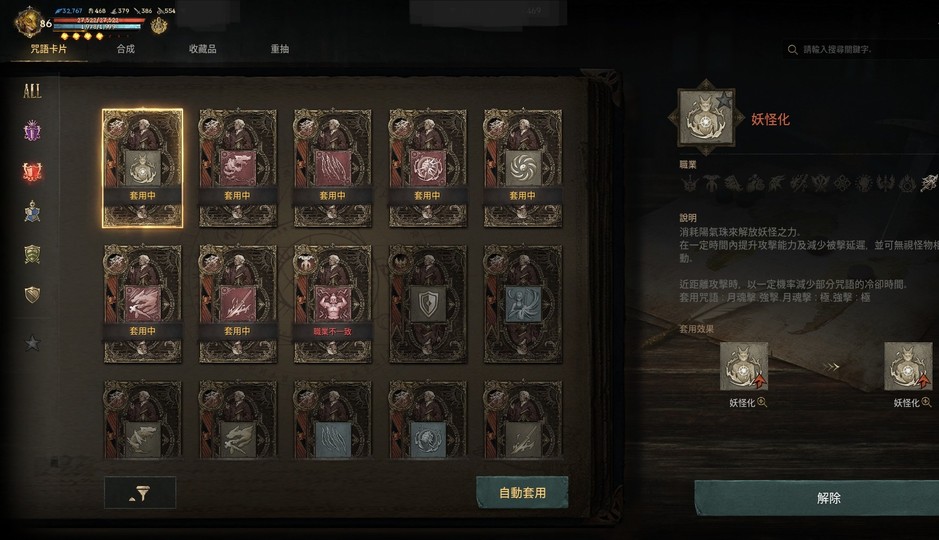The width and height of the screenshot is (939, 540).
Task: Zoom into right 妖怪化 effect magnifier
Action: click(926, 402)
